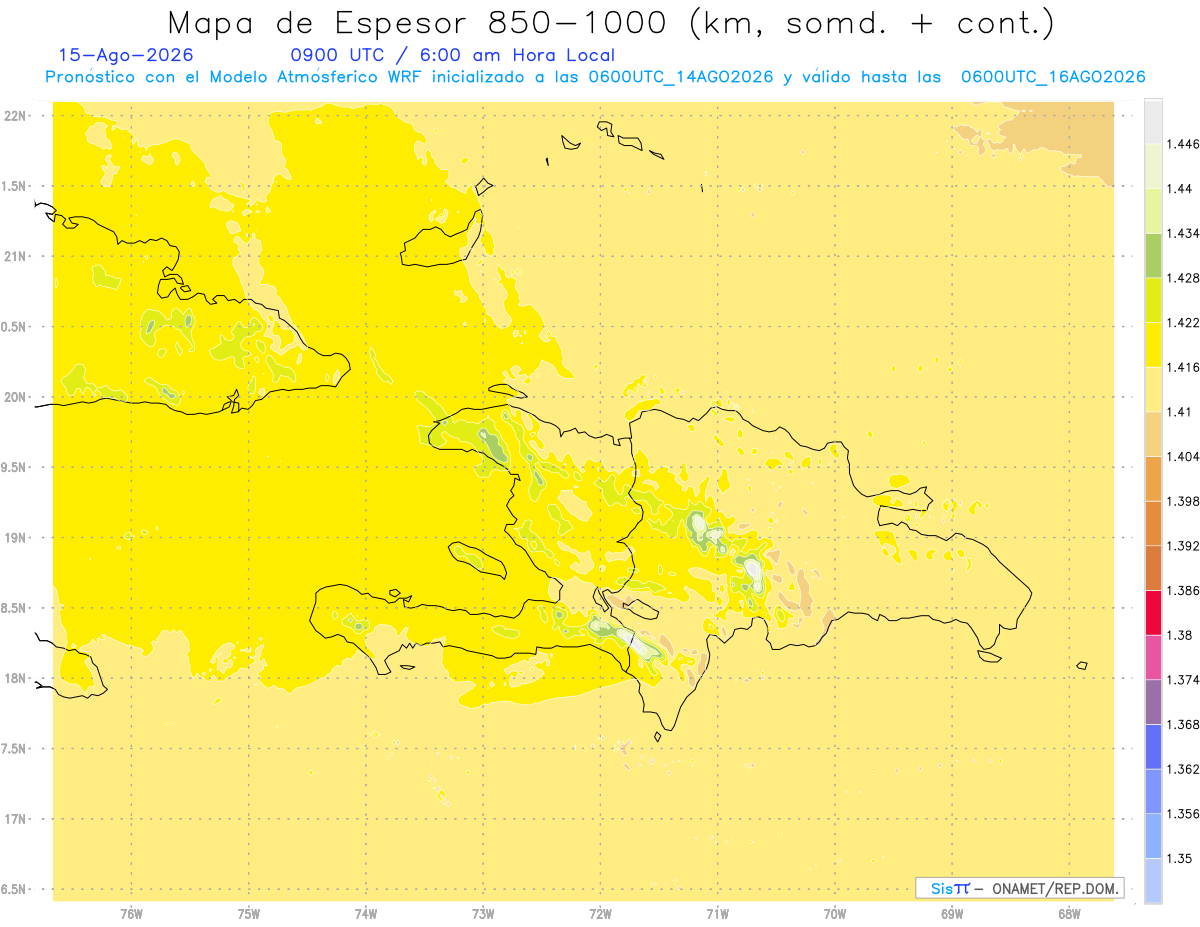
Task: Click the colorbar value '1.416'
Action: click(1184, 367)
